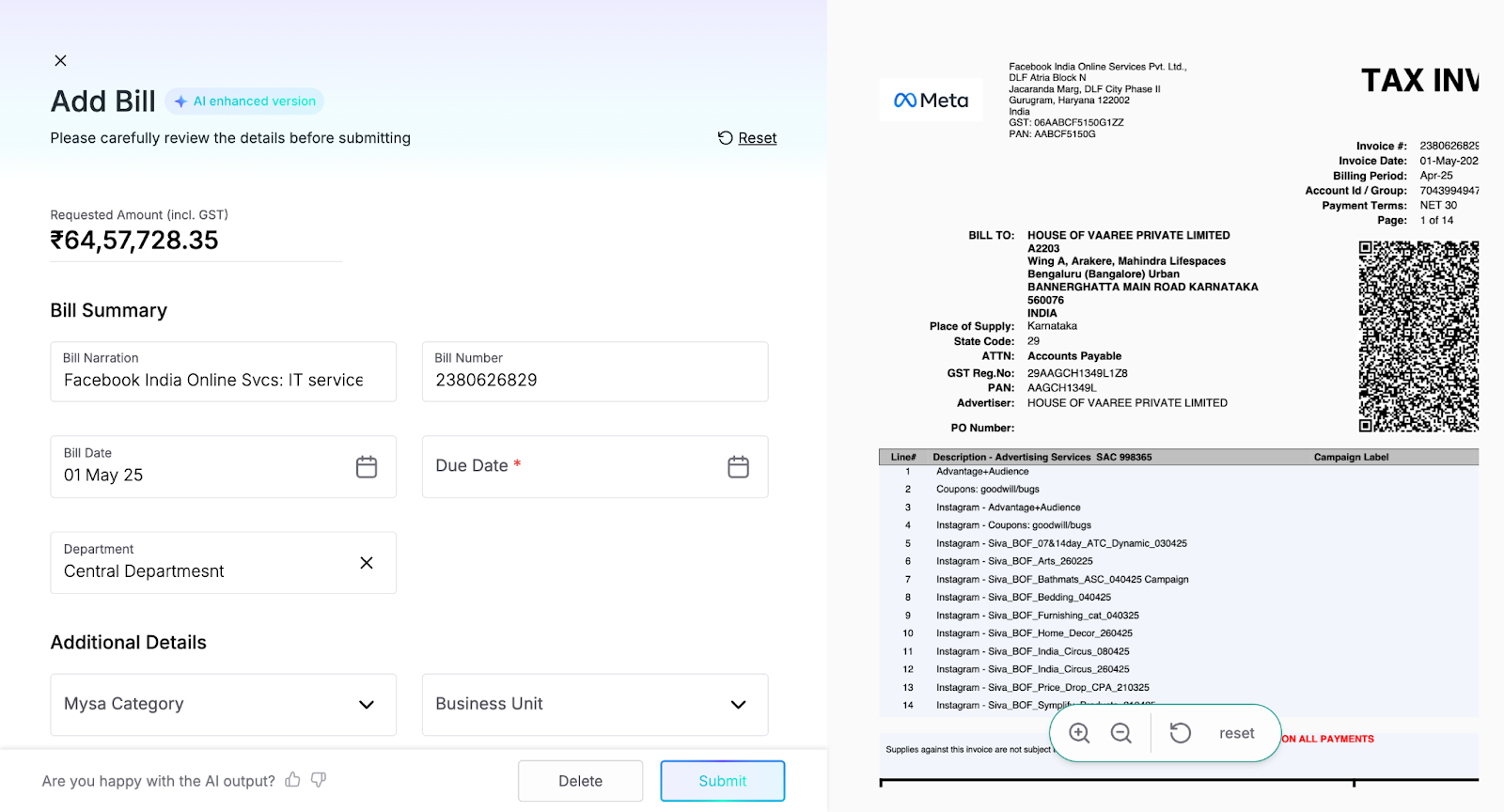
Task: Click invoice line 'Instagram - Siva_BOF_Bedding_040425'
Action: coord(1024,598)
